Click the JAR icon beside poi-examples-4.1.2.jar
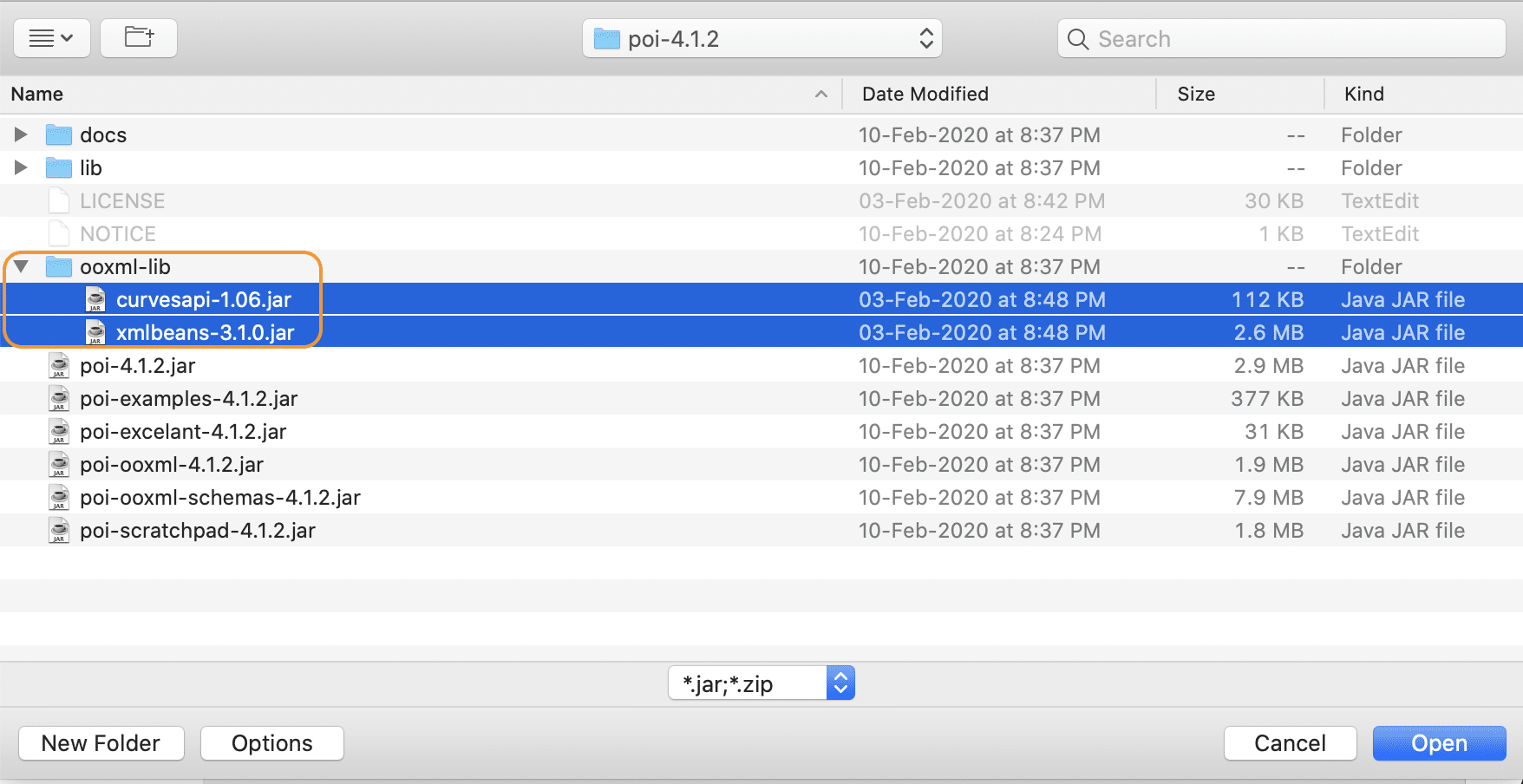 [x=58, y=398]
